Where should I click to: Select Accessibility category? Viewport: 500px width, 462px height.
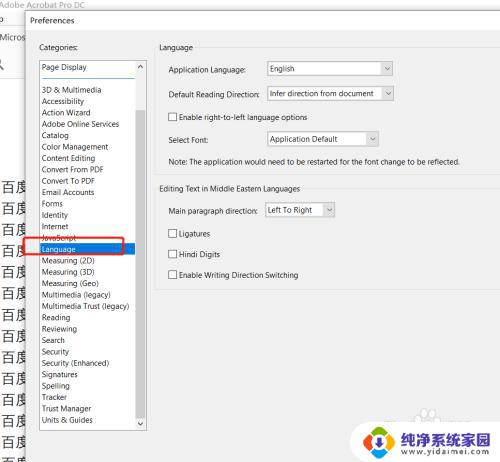[x=63, y=101]
